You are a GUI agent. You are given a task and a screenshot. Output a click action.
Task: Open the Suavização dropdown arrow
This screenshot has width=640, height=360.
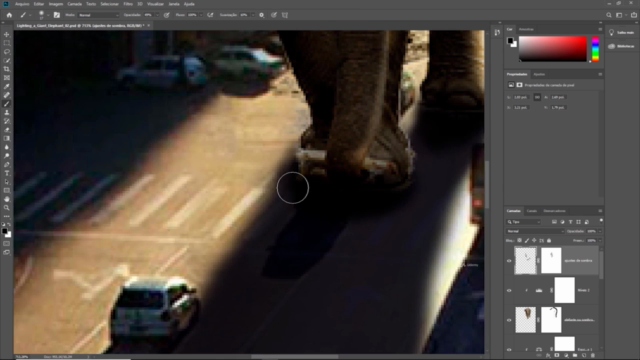[x=252, y=15]
